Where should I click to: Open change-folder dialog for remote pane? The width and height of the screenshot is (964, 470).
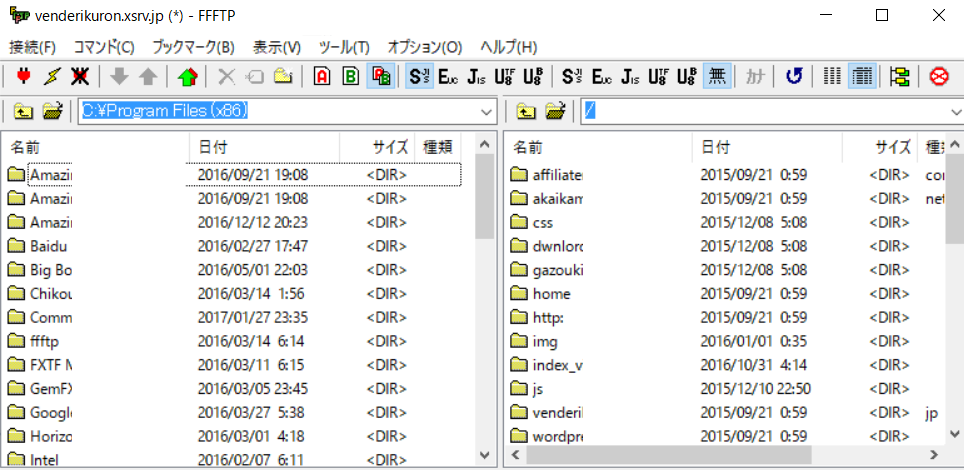(555, 111)
